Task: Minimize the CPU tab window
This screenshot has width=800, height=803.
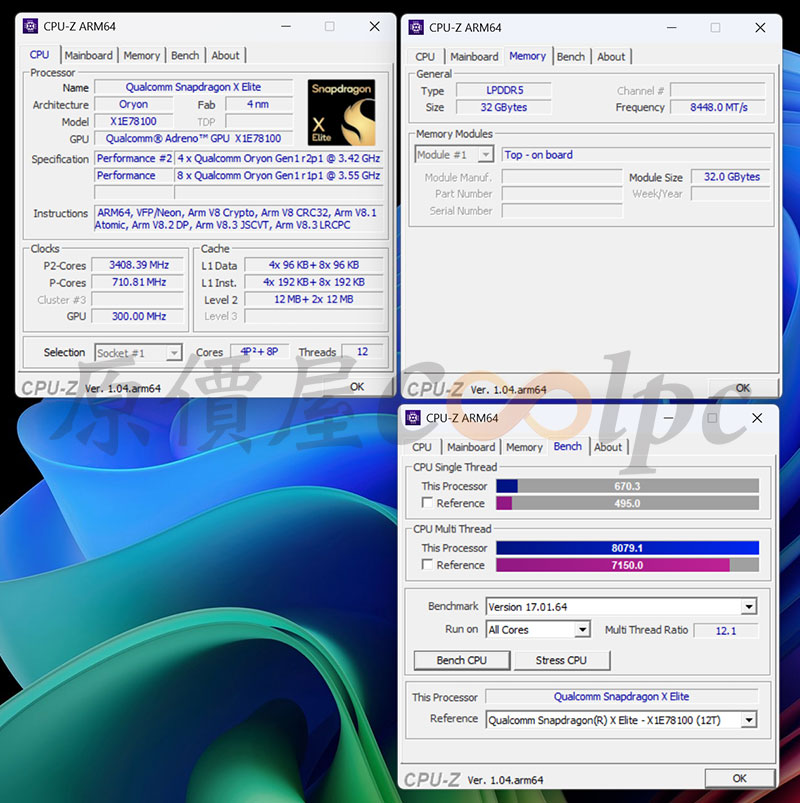Action: [x=286, y=26]
